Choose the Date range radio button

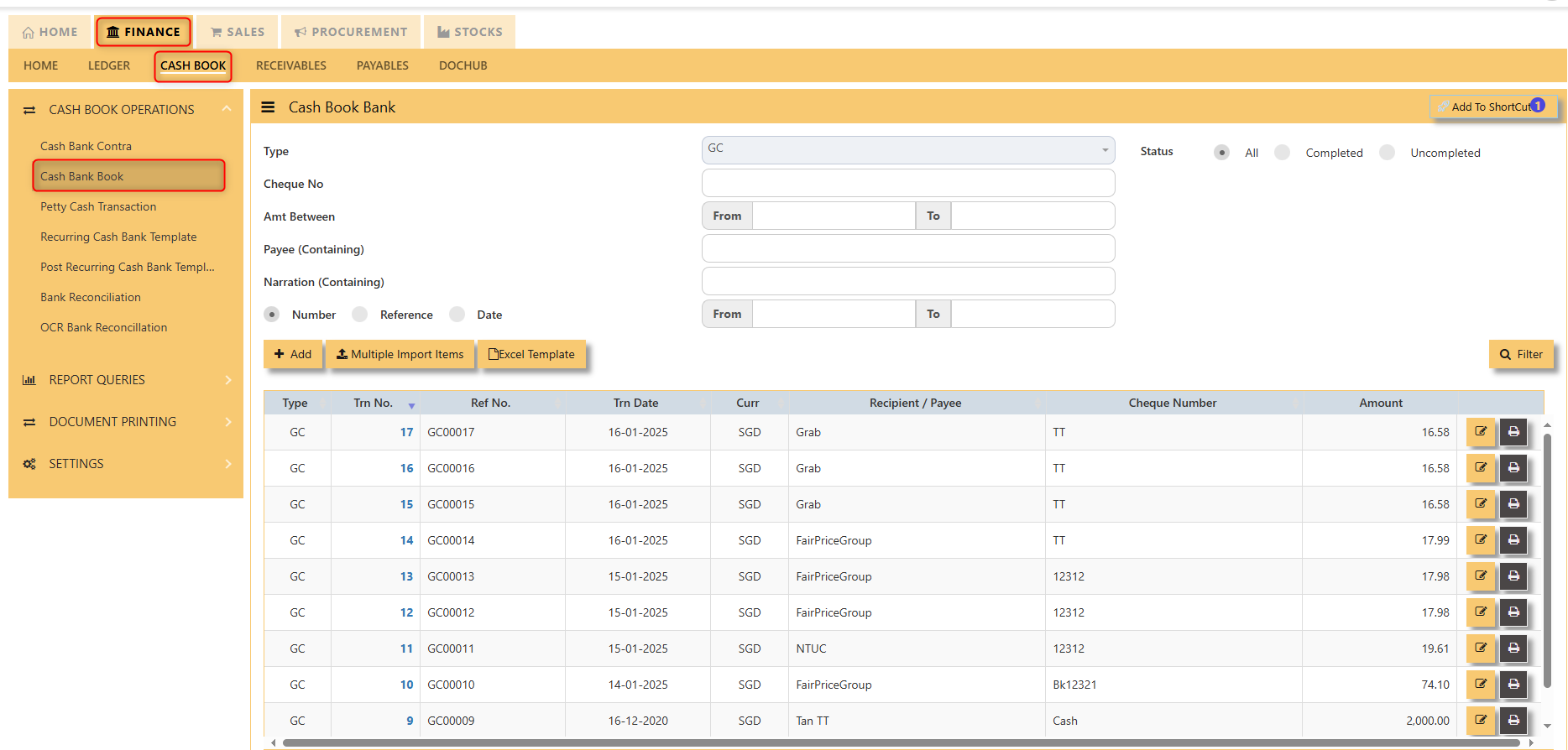(457, 315)
